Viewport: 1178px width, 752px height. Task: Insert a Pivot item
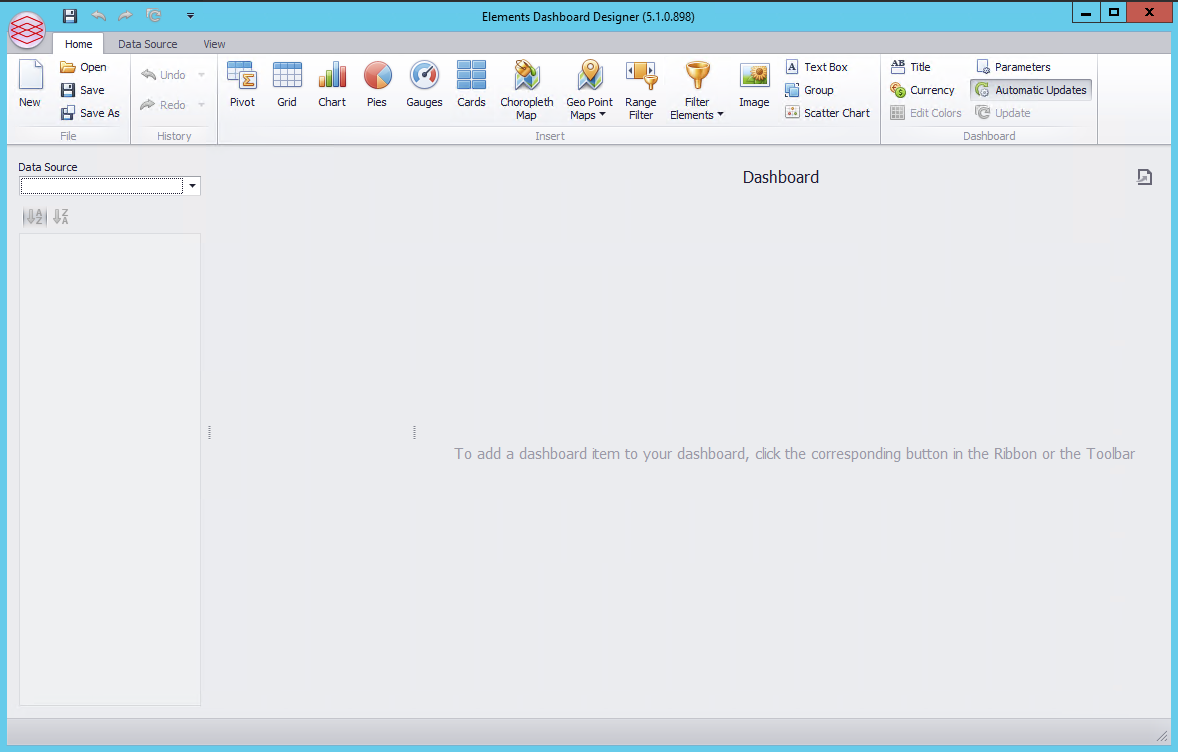click(242, 83)
